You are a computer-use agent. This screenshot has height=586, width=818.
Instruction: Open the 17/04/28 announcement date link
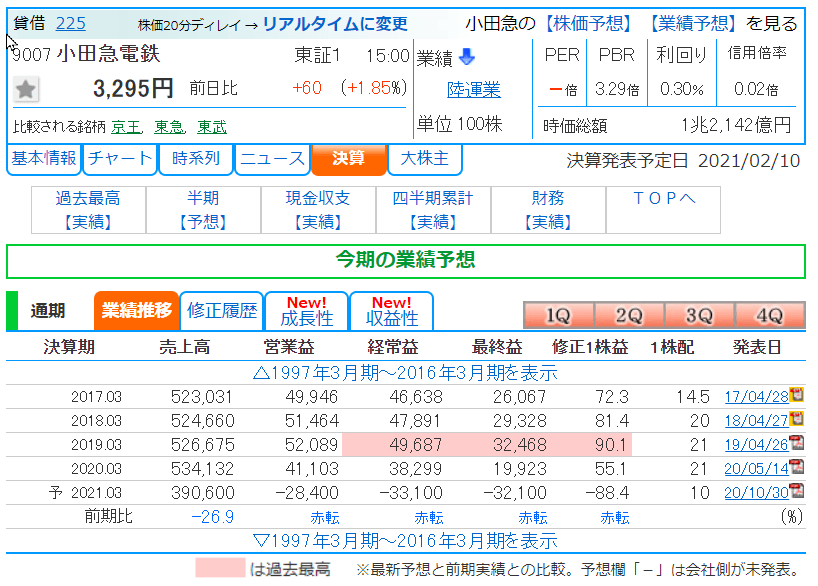coord(756,397)
